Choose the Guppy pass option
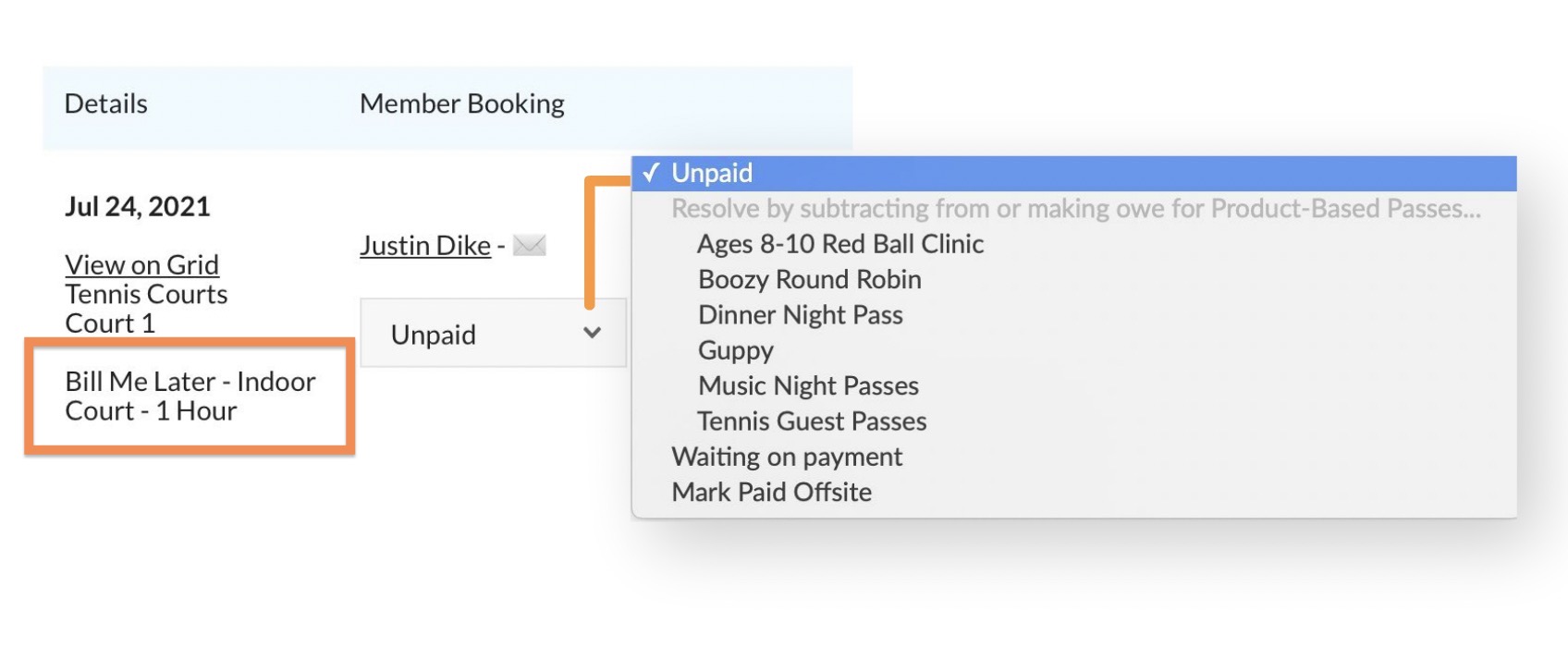The width and height of the screenshot is (1568, 671). pyautogui.click(x=735, y=350)
